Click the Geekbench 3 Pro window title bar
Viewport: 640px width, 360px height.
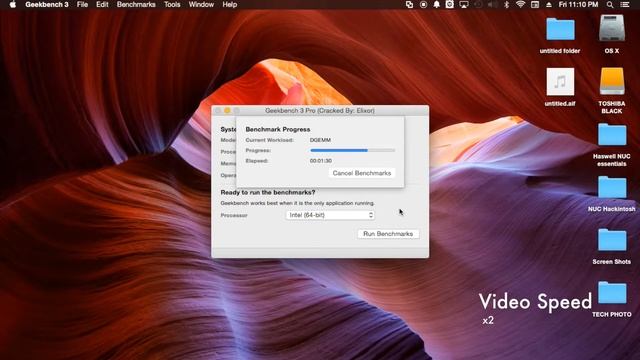[320, 111]
